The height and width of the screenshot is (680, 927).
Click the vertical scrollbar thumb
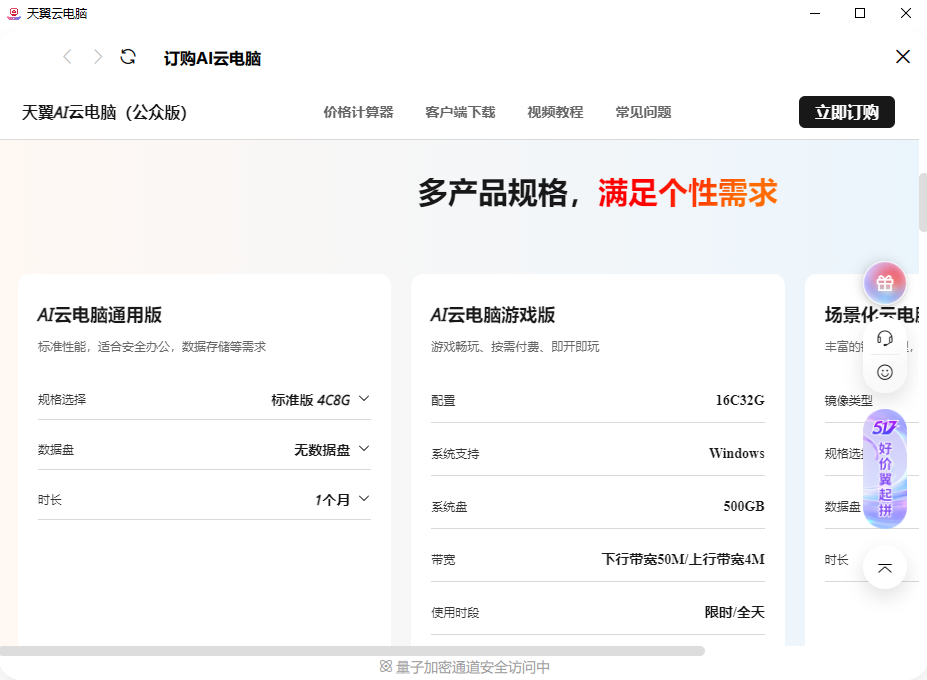tap(922, 202)
